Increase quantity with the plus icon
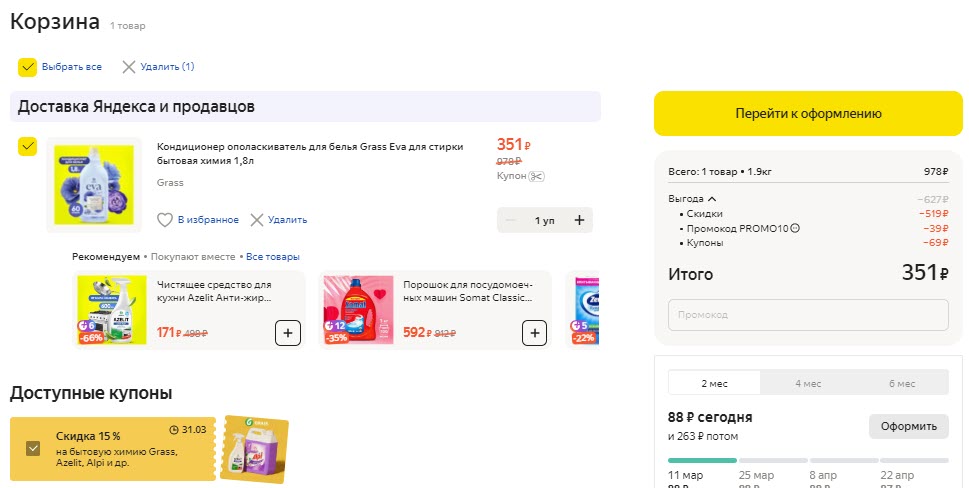Image resolution: width=969 pixels, height=488 pixels. coord(579,220)
